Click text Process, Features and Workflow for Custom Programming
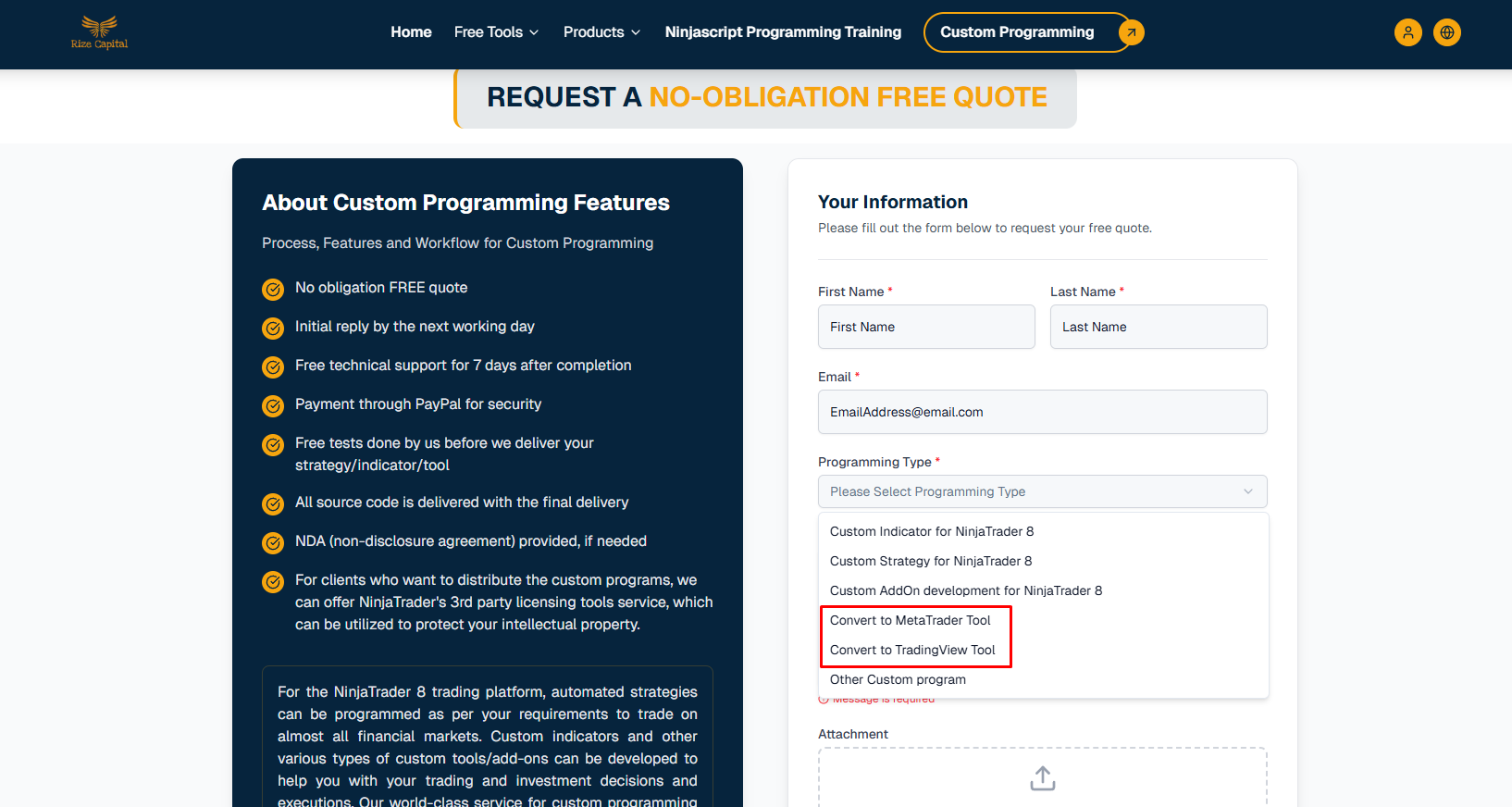The height and width of the screenshot is (807, 1512). click(x=457, y=242)
